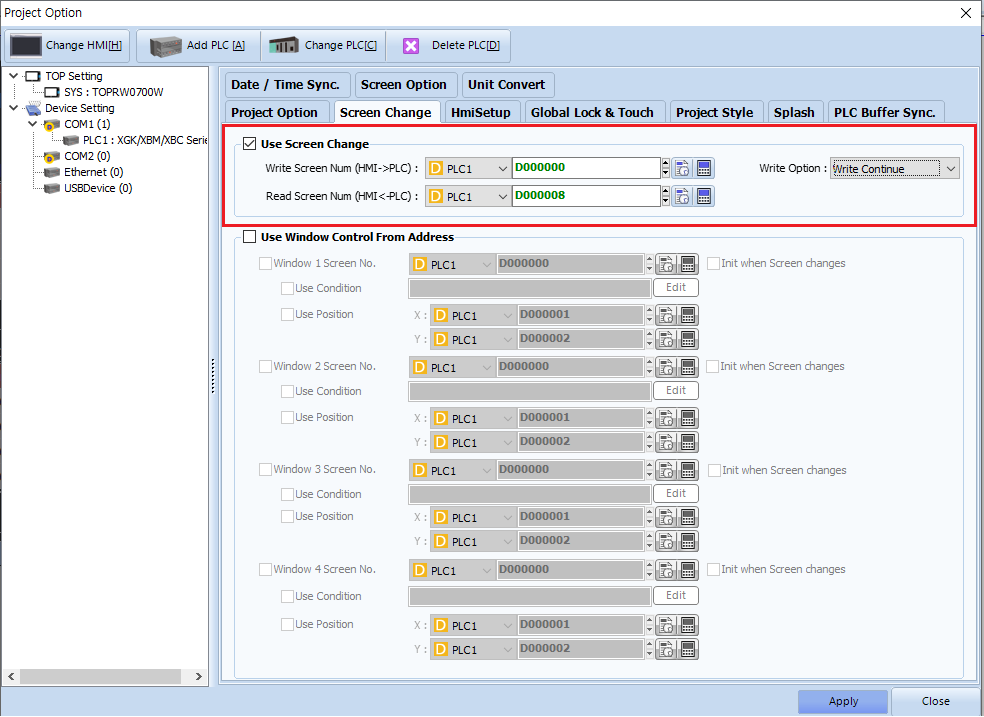The width and height of the screenshot is (984, 717).
Task: Click the COM1 port icon in tree
Action: click(51, 125)
